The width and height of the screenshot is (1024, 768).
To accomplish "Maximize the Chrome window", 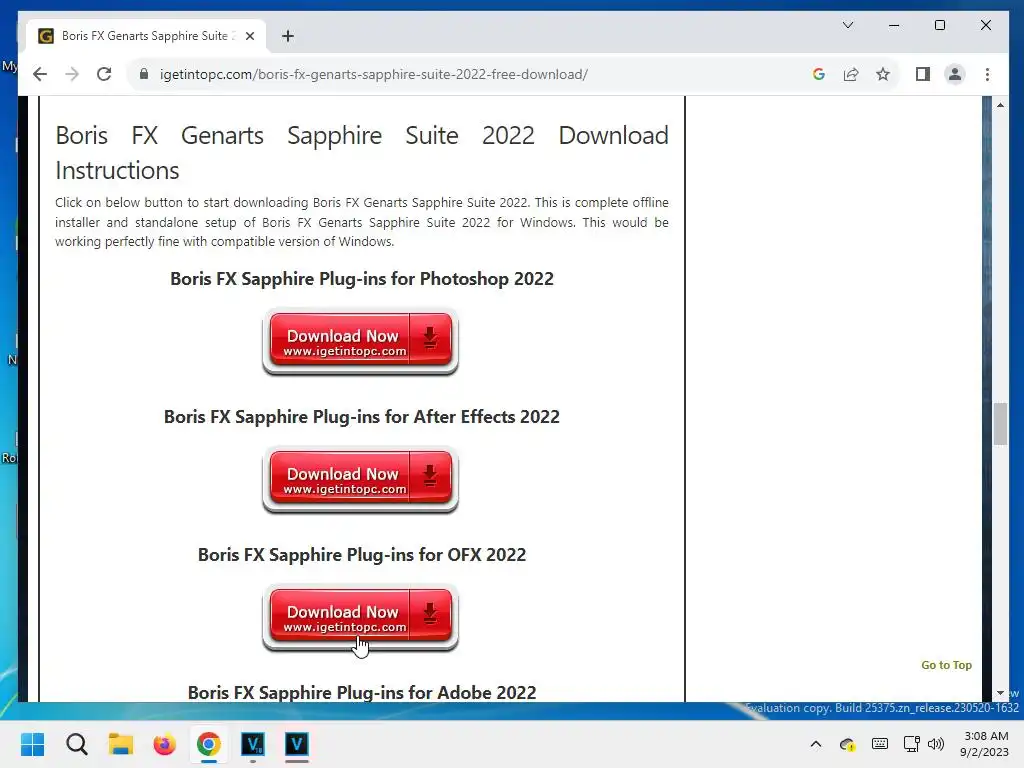I will [x=940, y=25].
